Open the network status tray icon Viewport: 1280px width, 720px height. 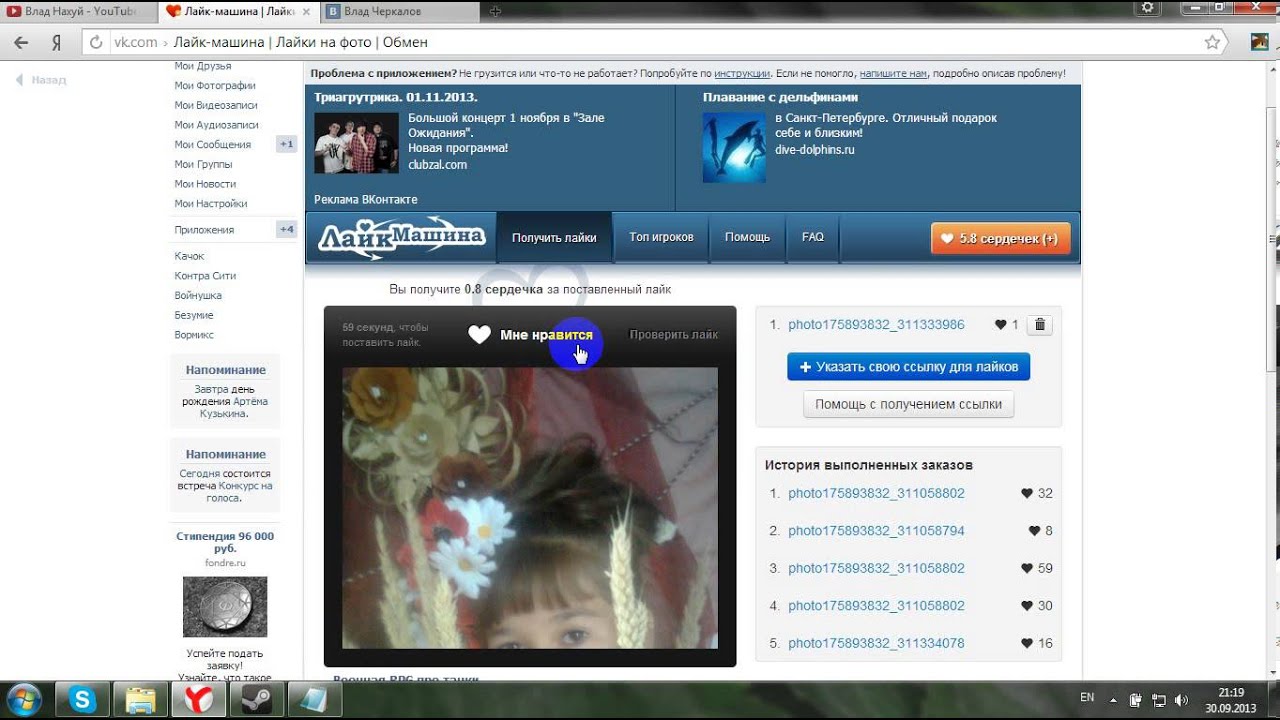tap(1159, 700)
